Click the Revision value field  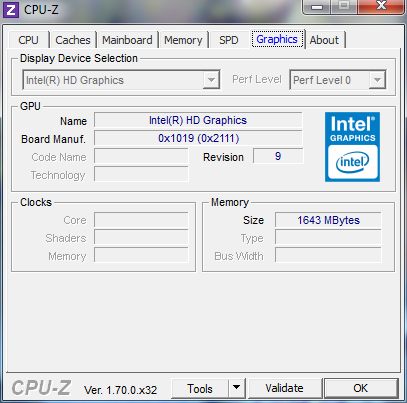(x=278, y=156)
